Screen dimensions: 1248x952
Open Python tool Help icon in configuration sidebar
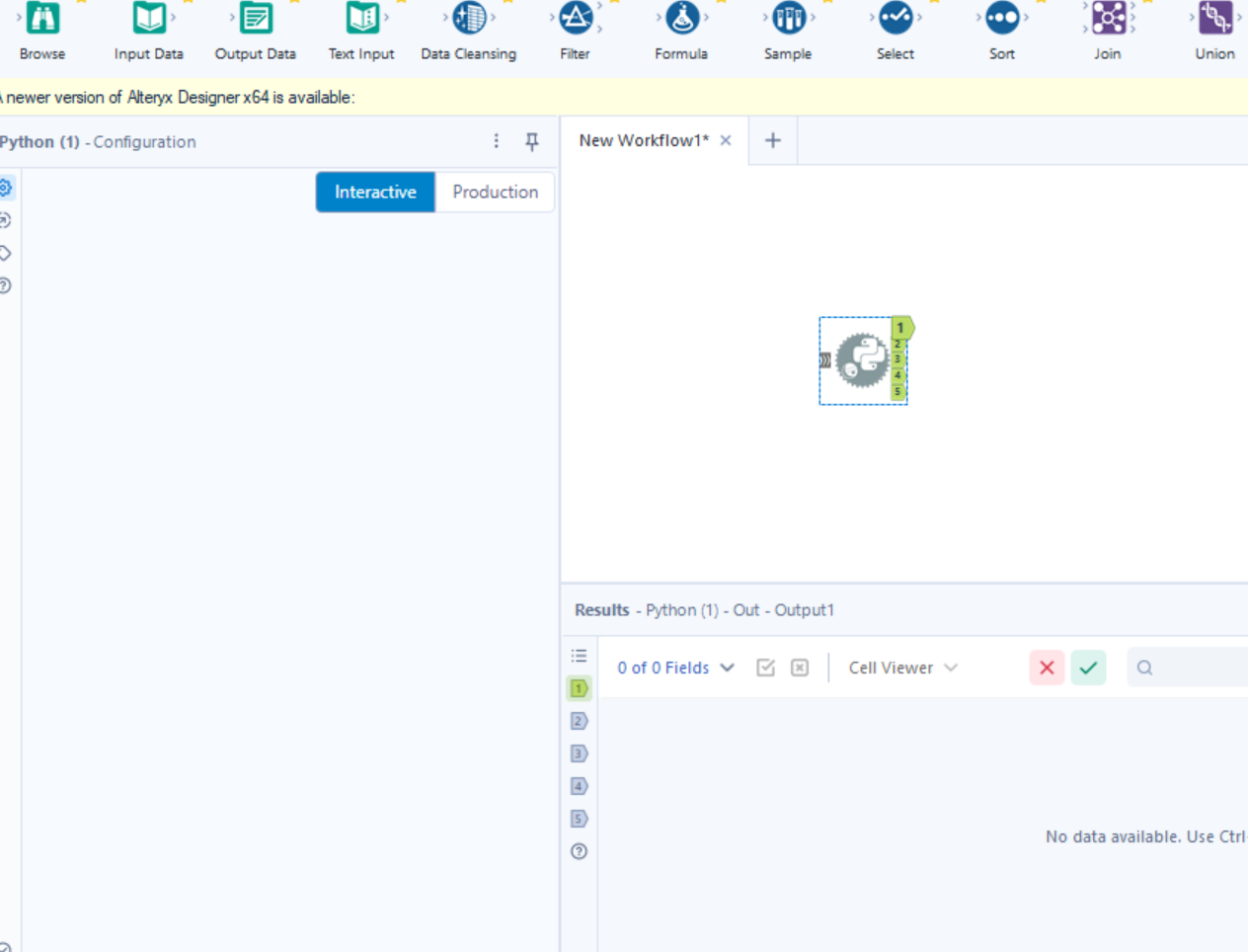click(x=6, y=285)
